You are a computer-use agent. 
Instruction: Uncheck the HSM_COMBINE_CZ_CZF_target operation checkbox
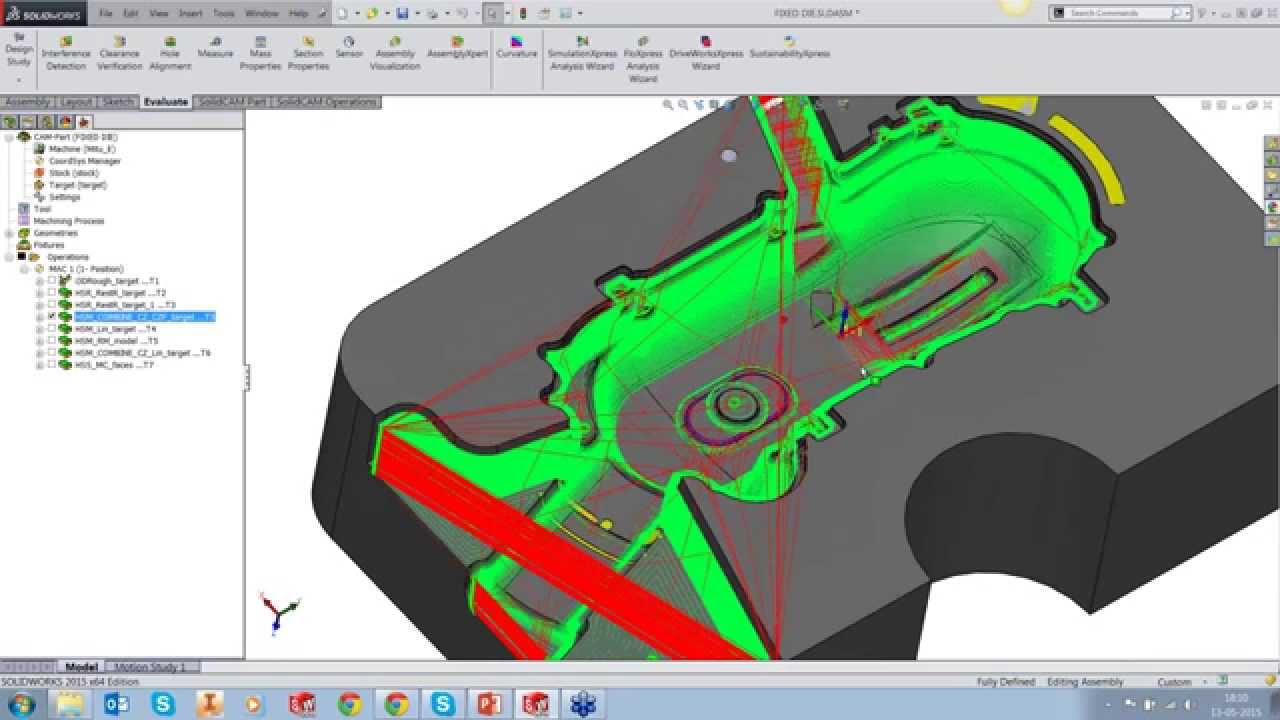pyautogui.click(x=52, y=317)
